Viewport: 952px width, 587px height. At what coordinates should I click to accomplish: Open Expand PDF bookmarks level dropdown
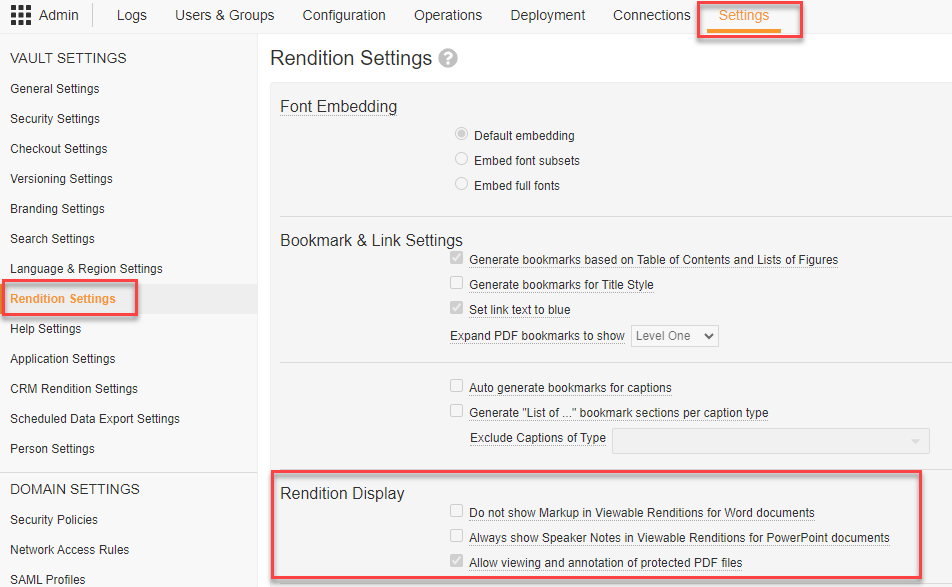click(675, 336)
